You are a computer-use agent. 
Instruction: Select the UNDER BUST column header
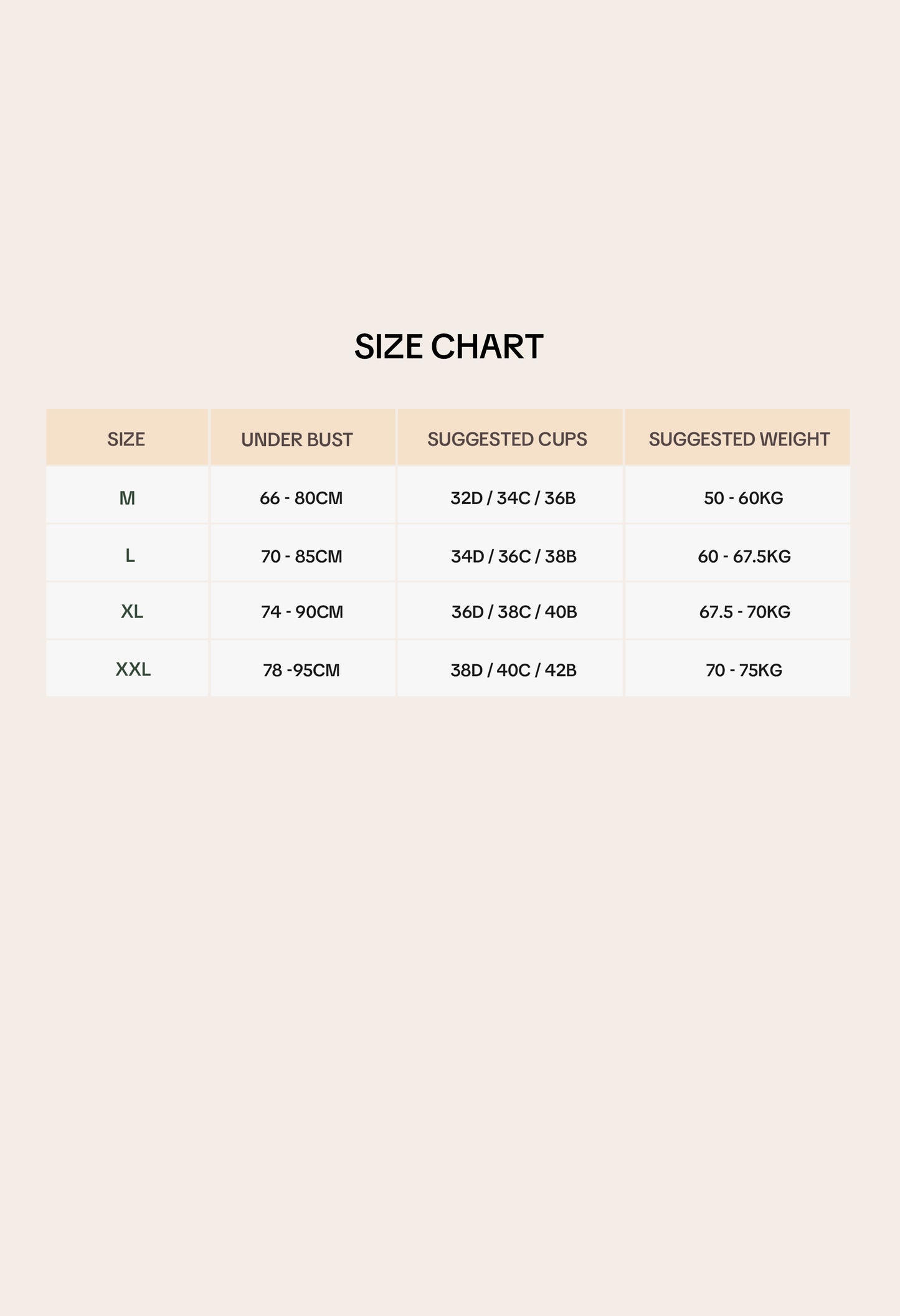303,437
